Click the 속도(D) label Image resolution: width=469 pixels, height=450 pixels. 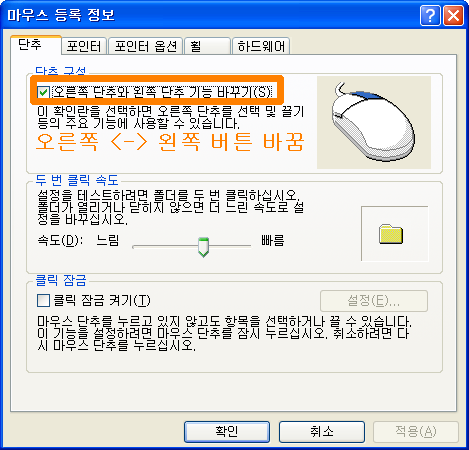pos(60,240)
